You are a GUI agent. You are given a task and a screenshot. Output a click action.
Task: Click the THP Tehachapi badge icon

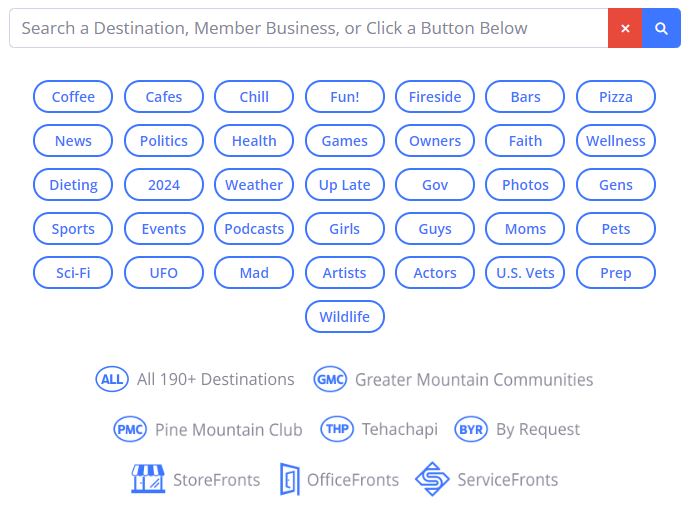tap(337, 429)
